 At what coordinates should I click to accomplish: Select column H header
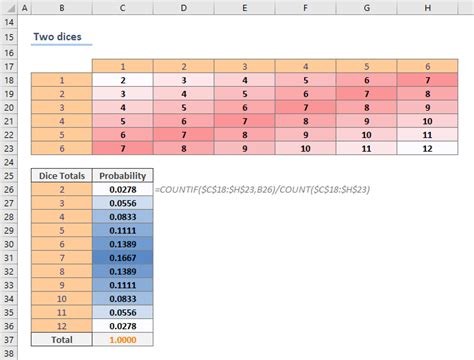point(428,7)
